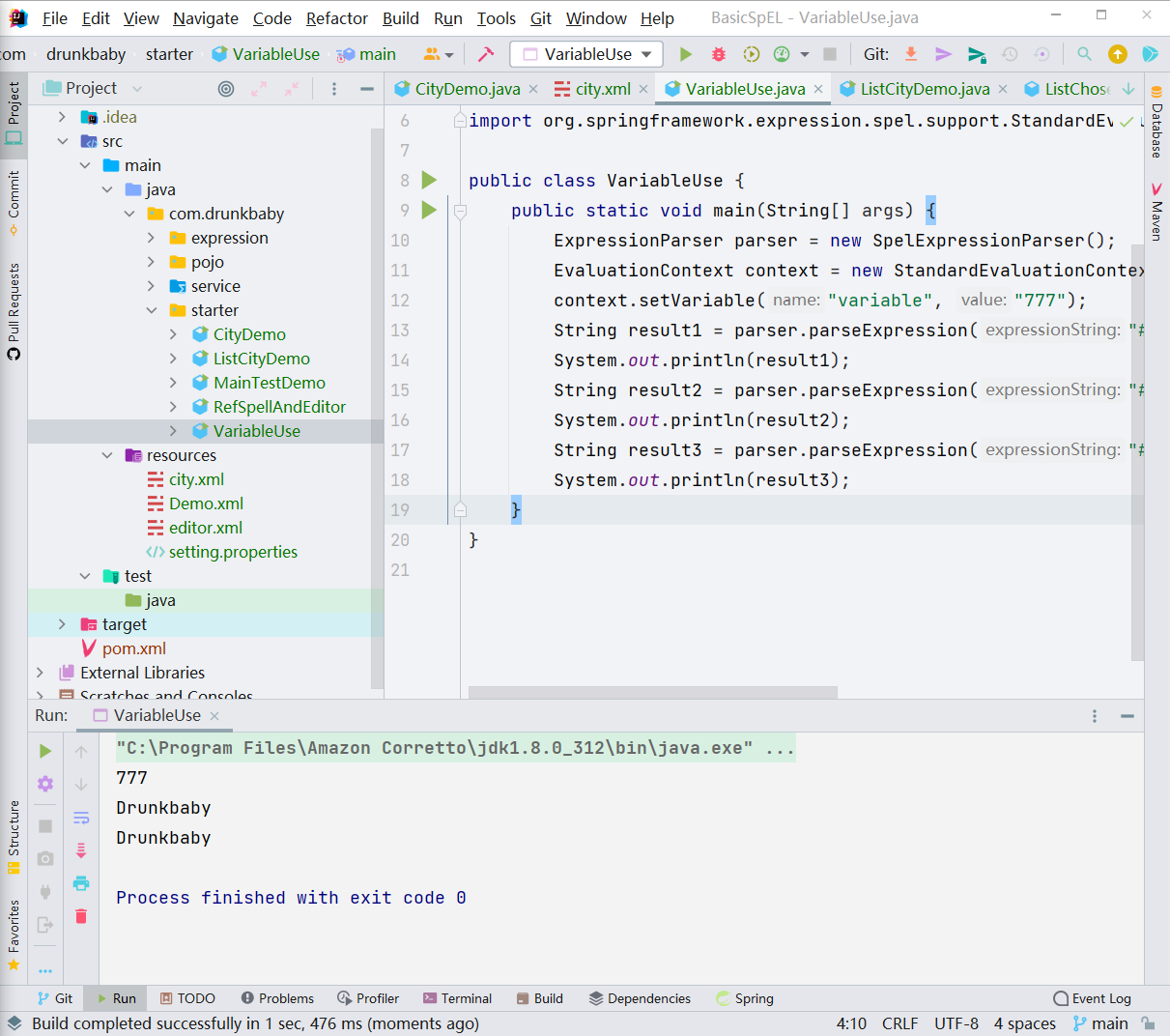Click the Debug bug icon in toolbar
Image resolution: width=1170 pixels, height=1036 pixels.
(718, 54)
